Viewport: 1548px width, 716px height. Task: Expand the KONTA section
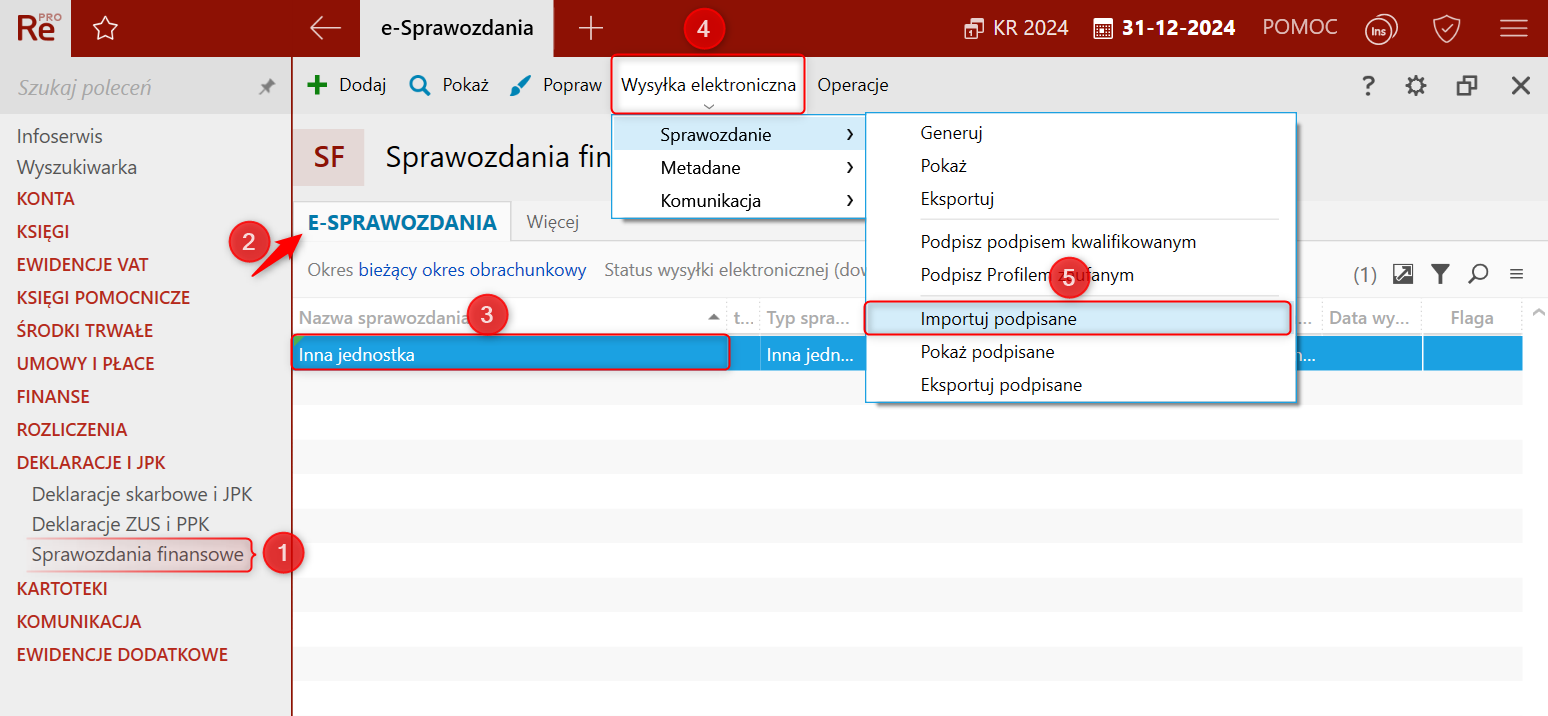click(x=46, y=199)
